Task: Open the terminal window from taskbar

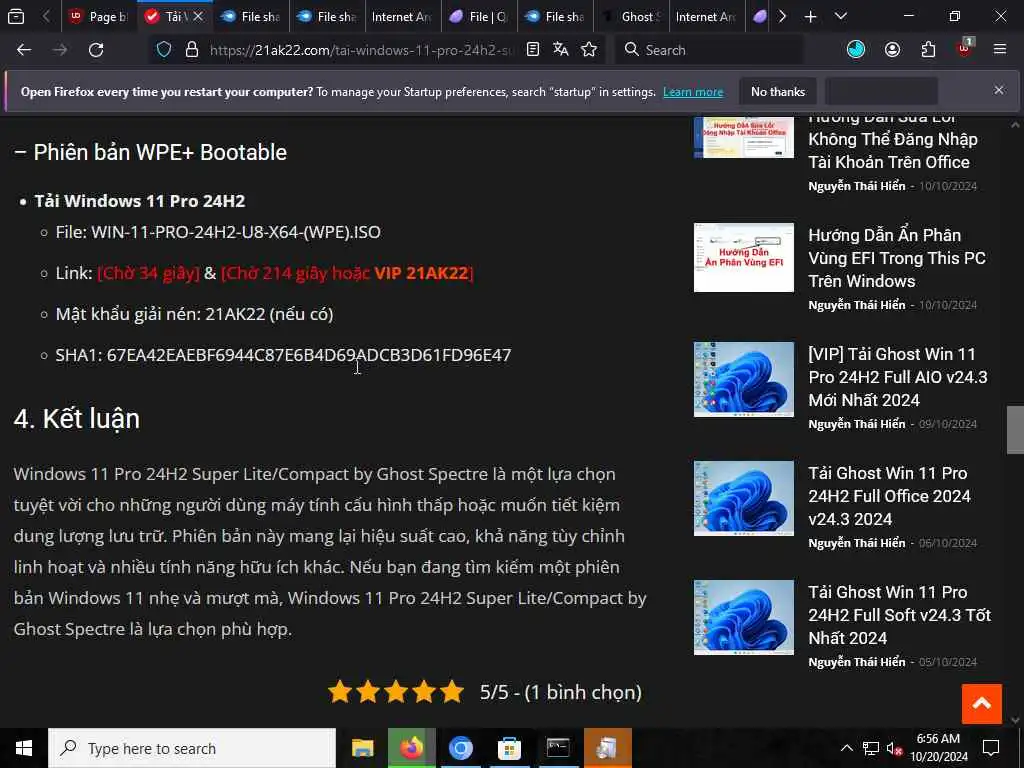Action: 558,748
